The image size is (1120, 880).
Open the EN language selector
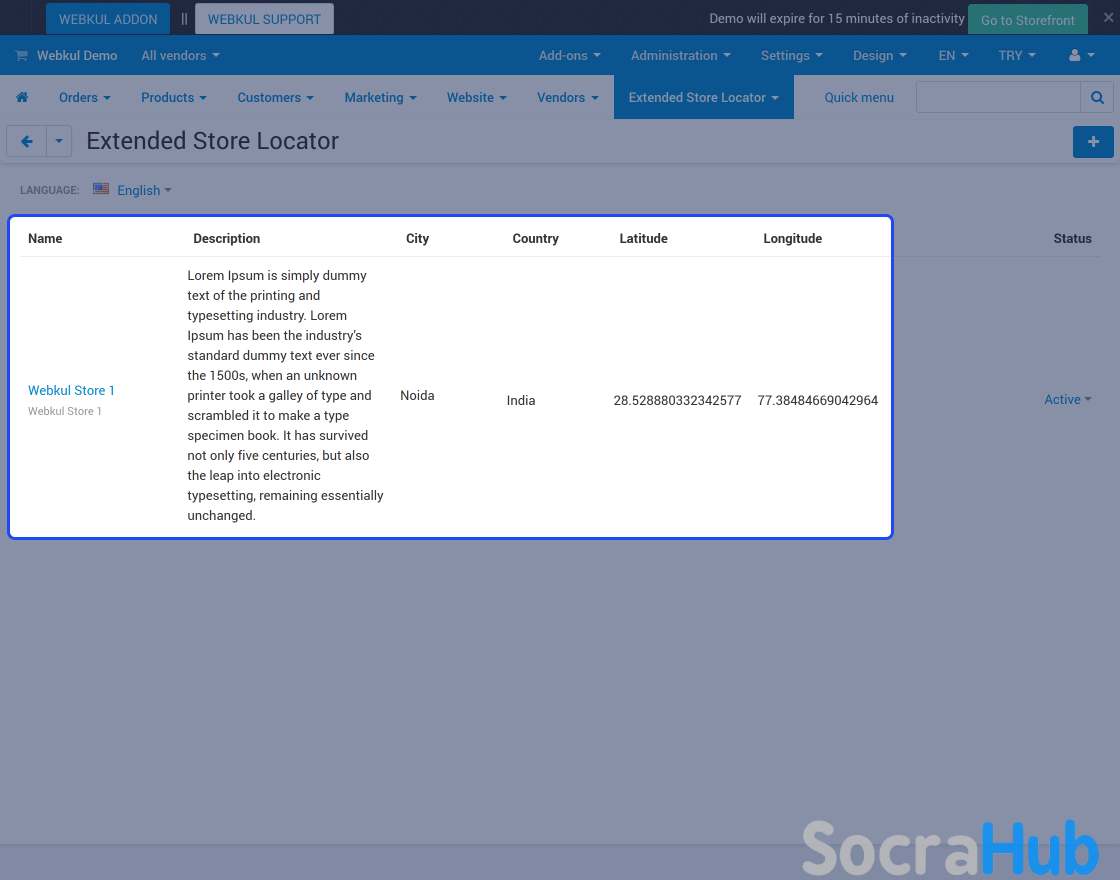954,55
